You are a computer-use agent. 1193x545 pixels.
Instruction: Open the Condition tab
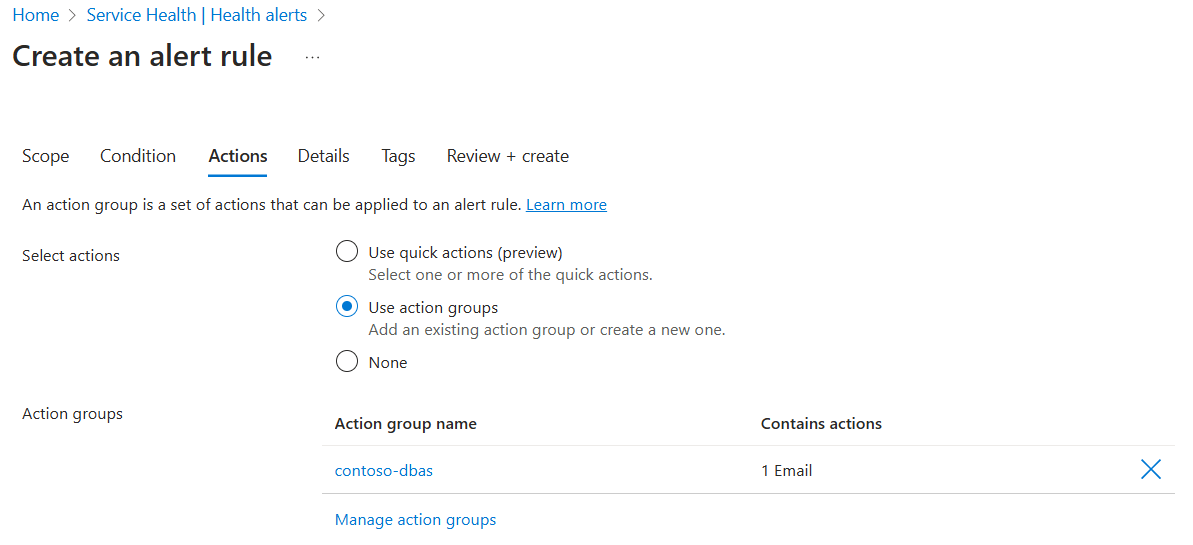138,156
